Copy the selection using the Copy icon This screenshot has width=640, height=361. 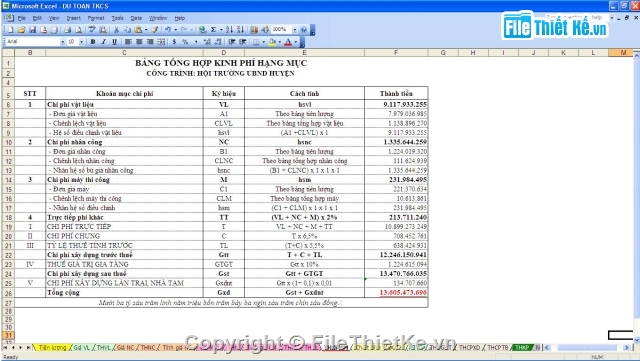click(127, 30)
